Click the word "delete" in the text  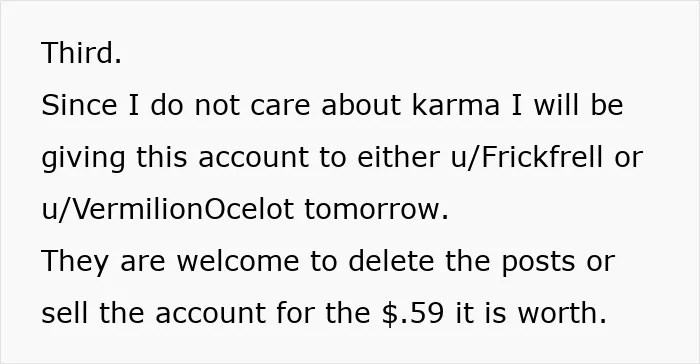click(391, 261)
